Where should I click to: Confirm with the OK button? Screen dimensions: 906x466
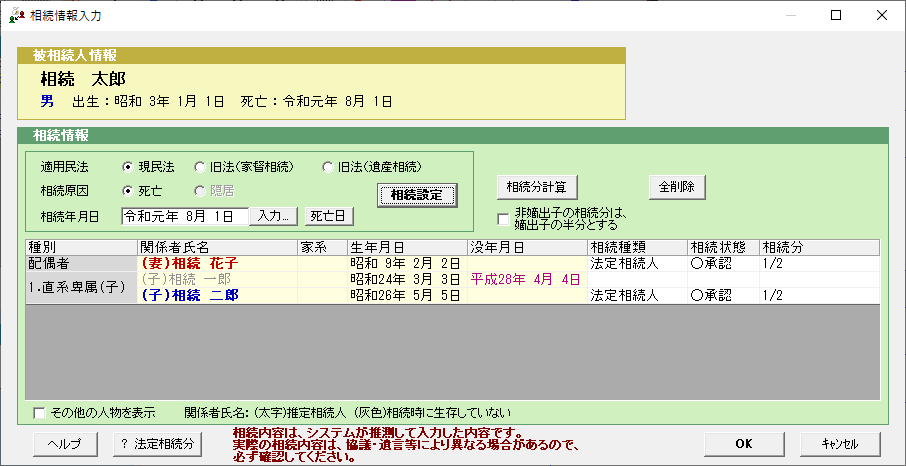coord(744,444)
